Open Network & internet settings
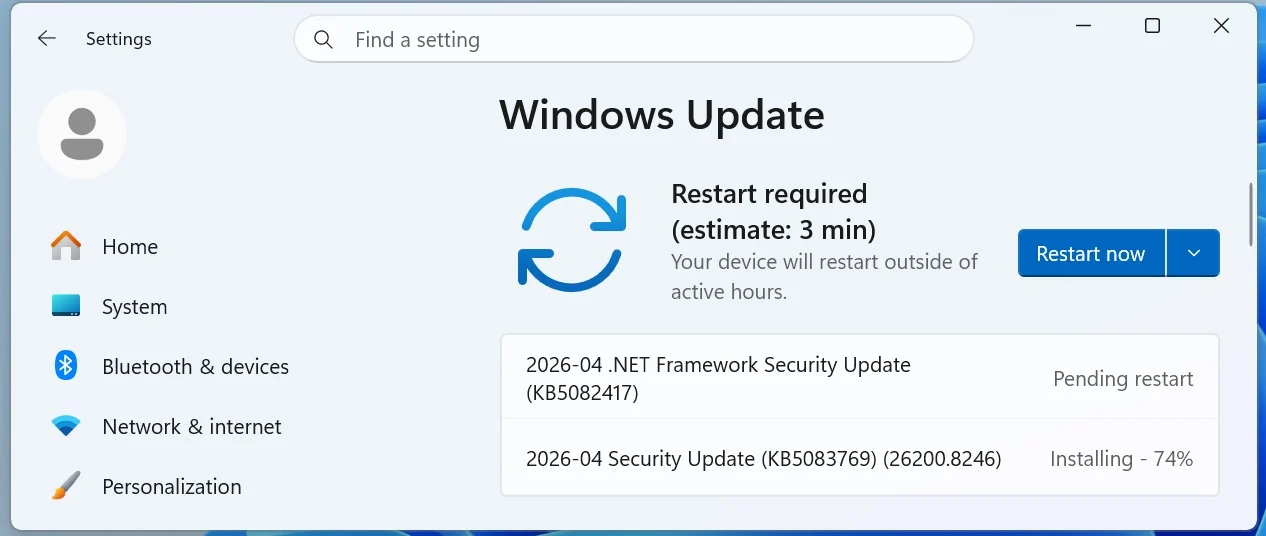Viewport: 1266px width, 536px height. pos(191,427)
